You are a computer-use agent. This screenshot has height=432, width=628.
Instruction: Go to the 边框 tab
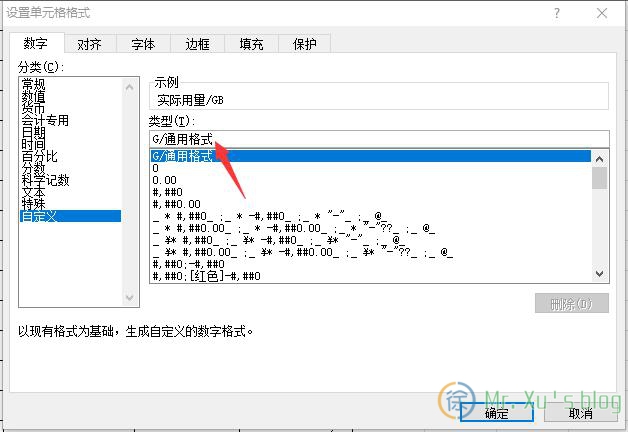pos(197,44)
